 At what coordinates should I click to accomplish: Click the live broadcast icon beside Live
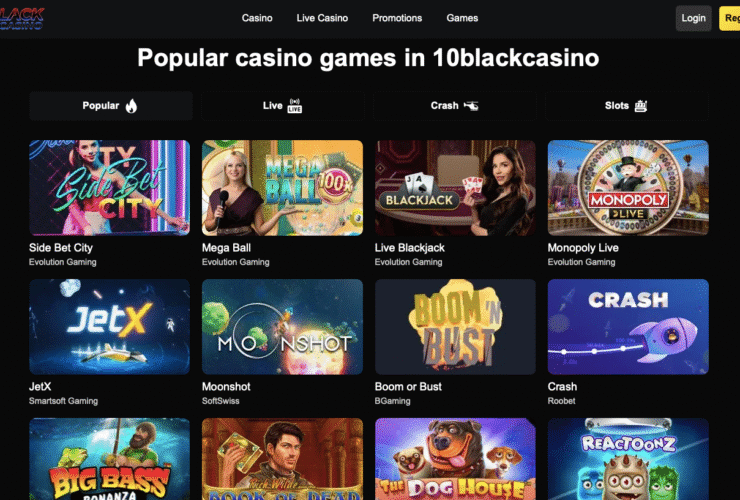click(x=295, y=106)
